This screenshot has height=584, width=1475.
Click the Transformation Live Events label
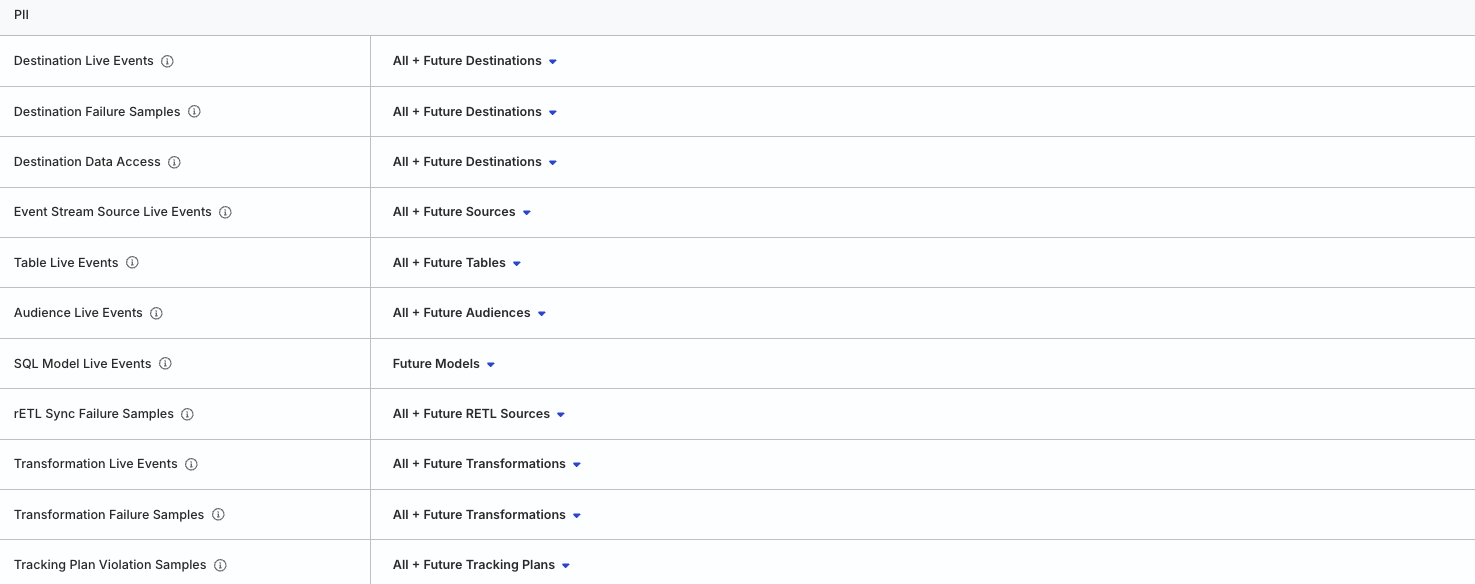tap(96, 464)
